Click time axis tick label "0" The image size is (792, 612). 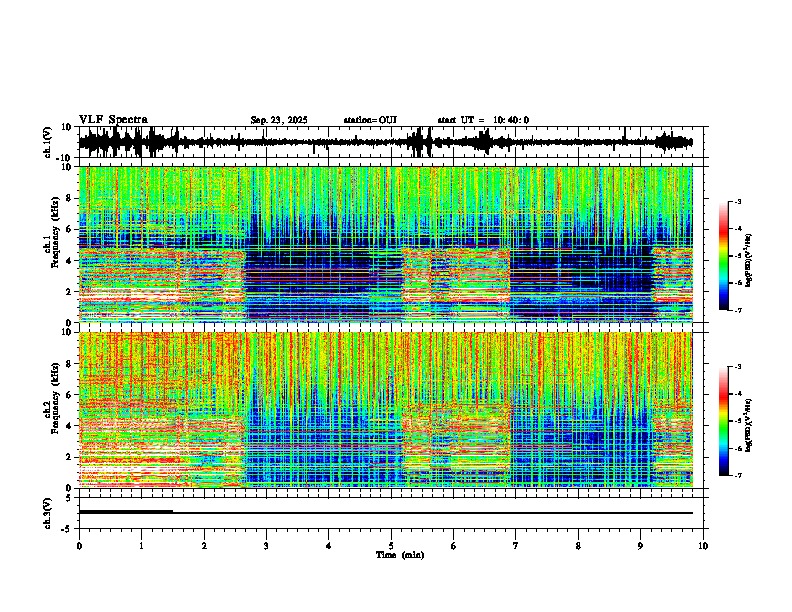click(79, 546)
